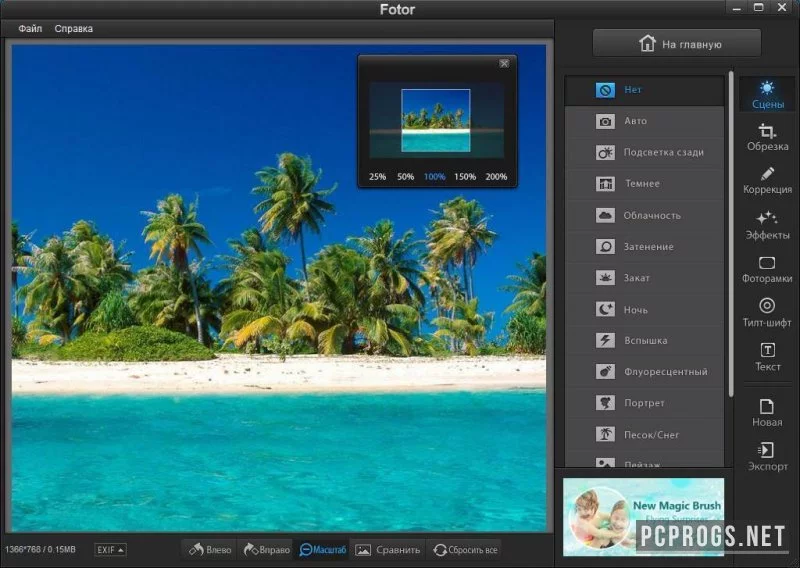Choose 'Подсветка сзади' scene icon

click(x=605, y=153)
